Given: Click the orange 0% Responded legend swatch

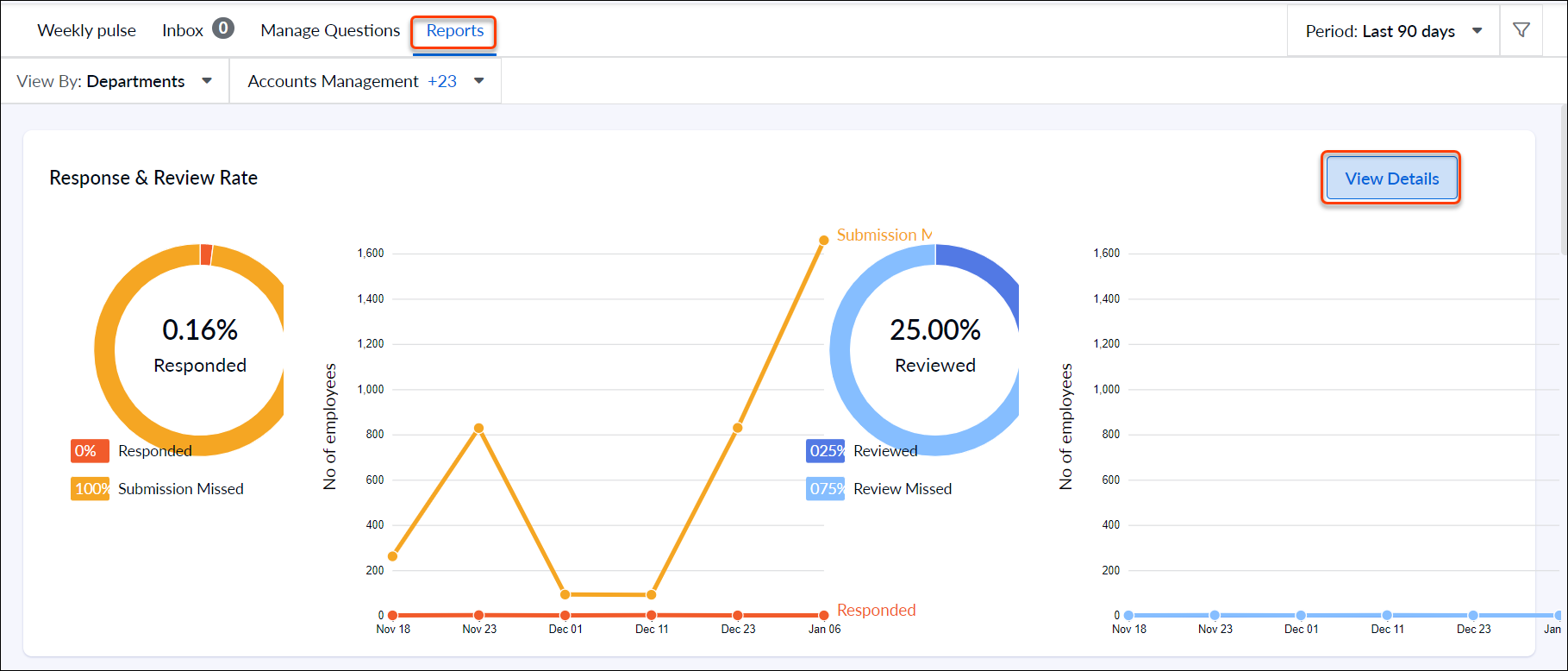Looking at the screenshot, I should (x=90, y=451).
